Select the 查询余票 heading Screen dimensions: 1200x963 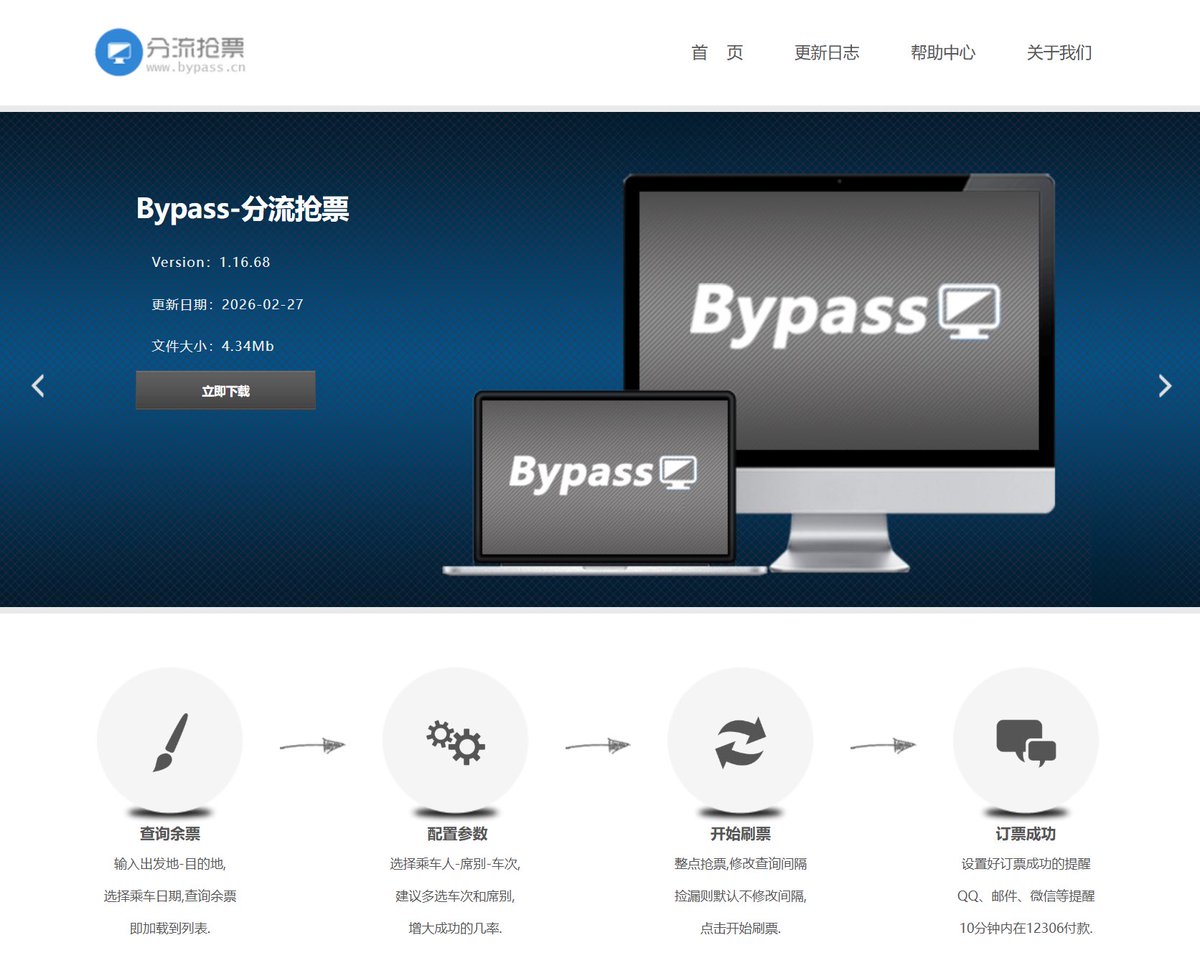pos(170,833)
